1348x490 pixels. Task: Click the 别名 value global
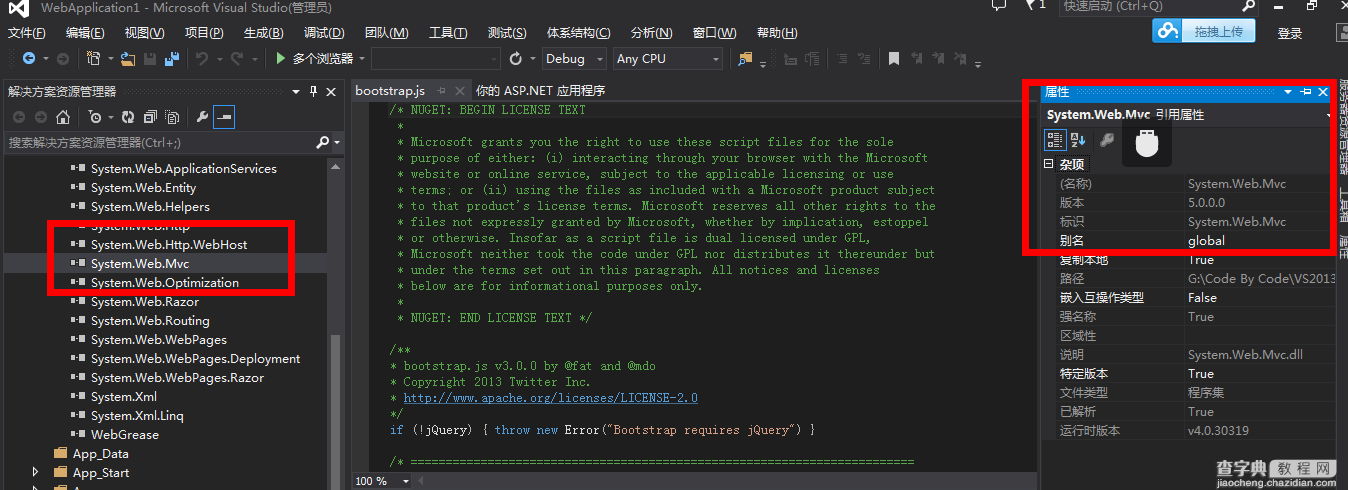point(1206,240)
